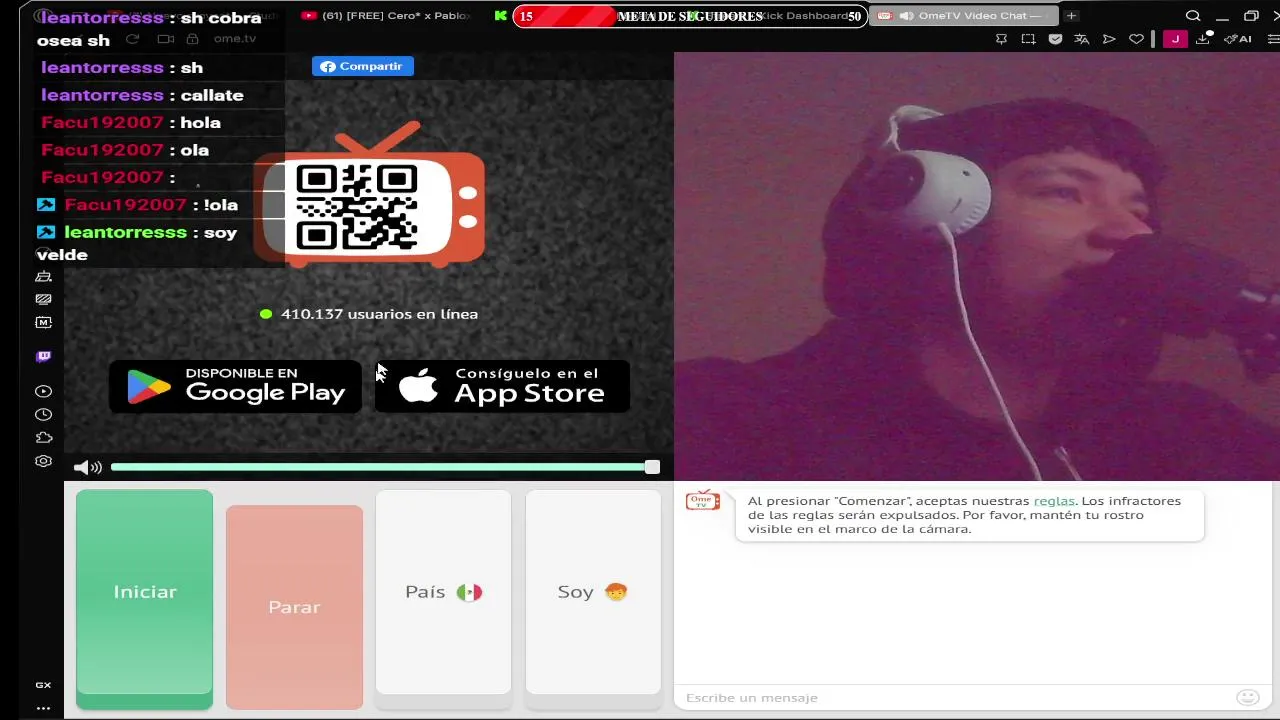This screenshot has width=1280, height=720.
Task: Share via the Facebook Compartir button
Action: point(362,66)
